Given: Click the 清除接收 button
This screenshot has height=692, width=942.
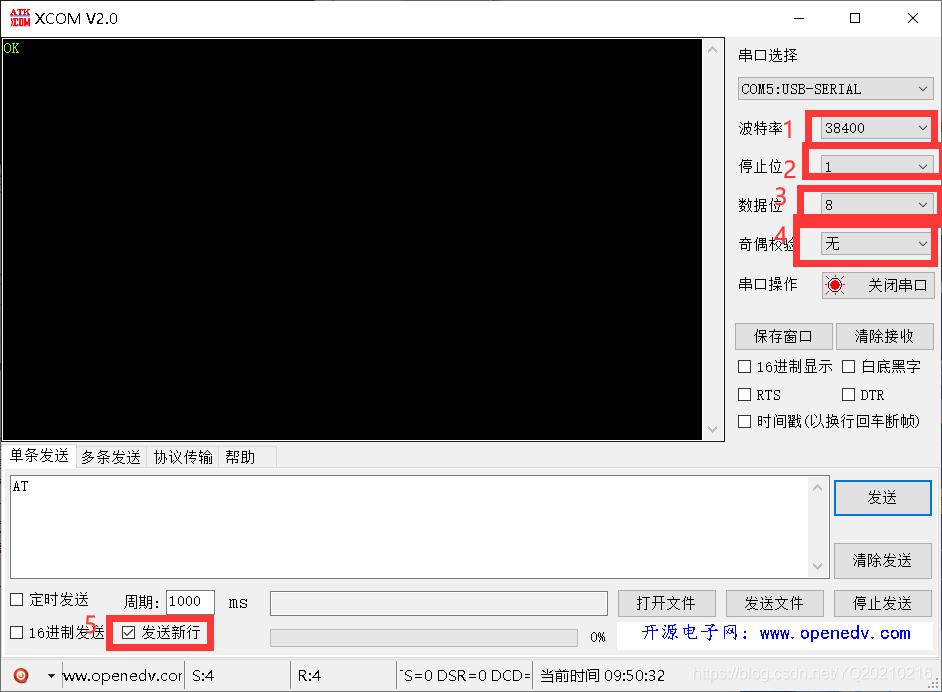Looking at the screenshot, I should [884, 336].
